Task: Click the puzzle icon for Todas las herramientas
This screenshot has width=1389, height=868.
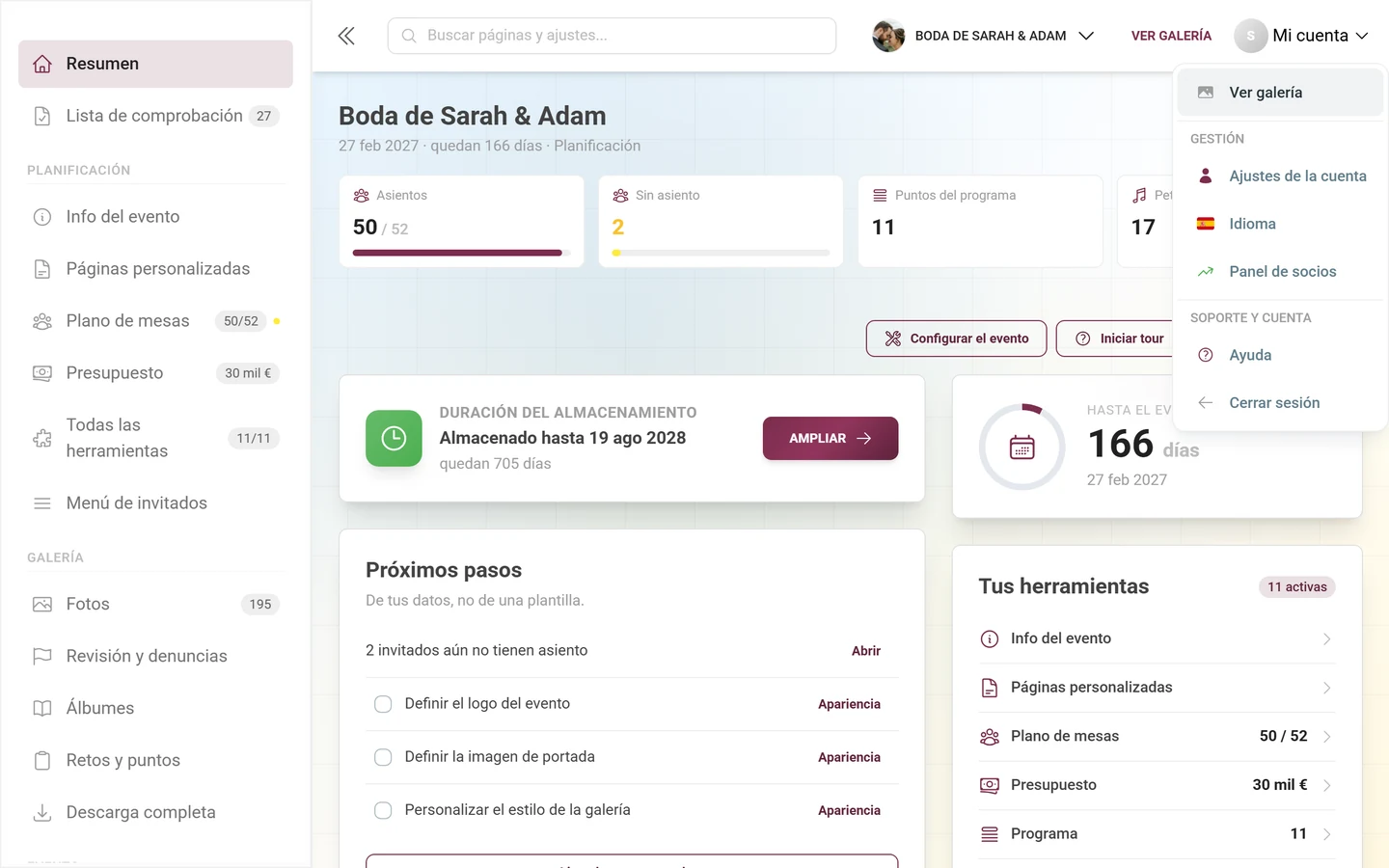Action: point(42,438)
